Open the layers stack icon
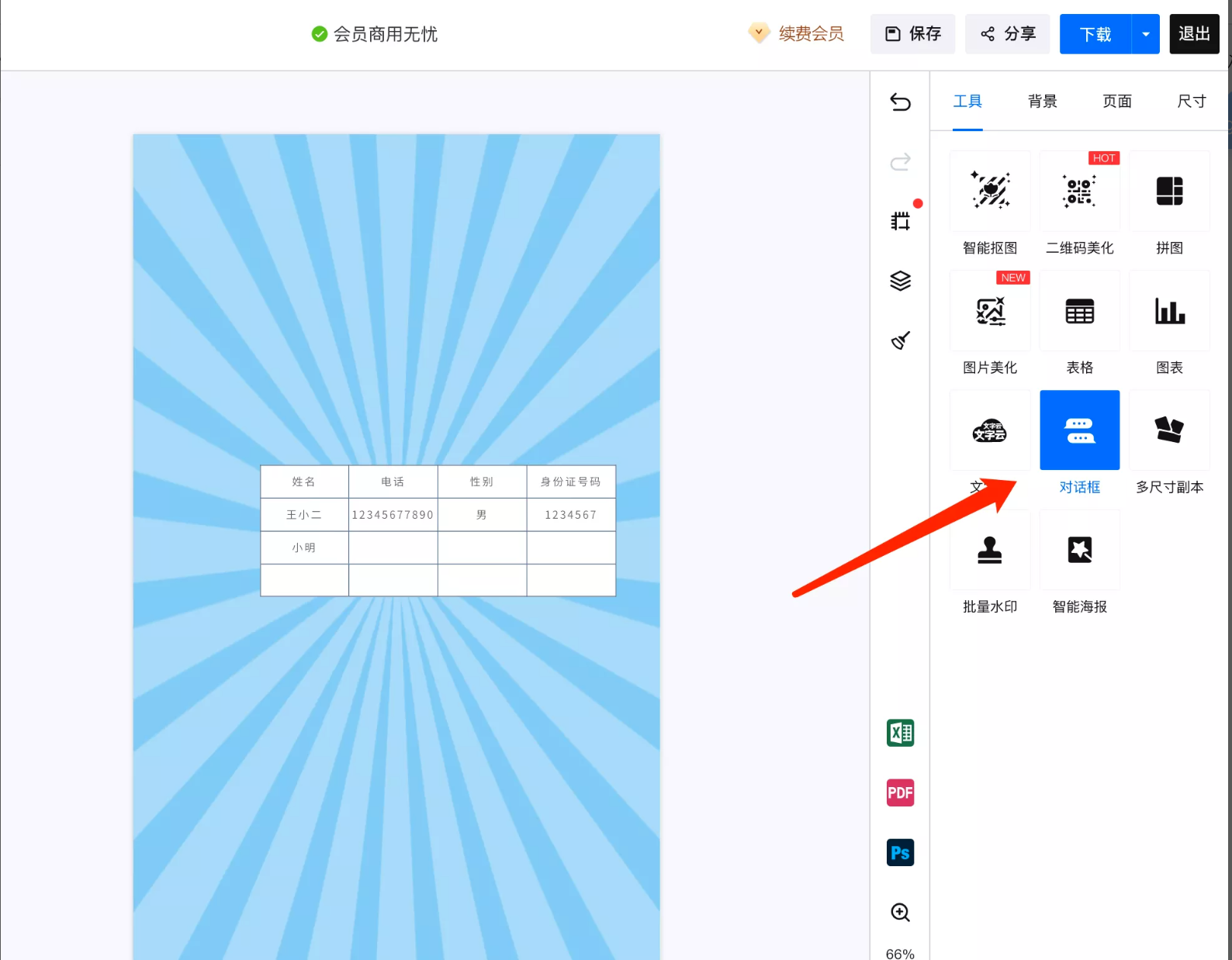The height and width of the screenshot is (960, 1232). [x=900, y=281]
